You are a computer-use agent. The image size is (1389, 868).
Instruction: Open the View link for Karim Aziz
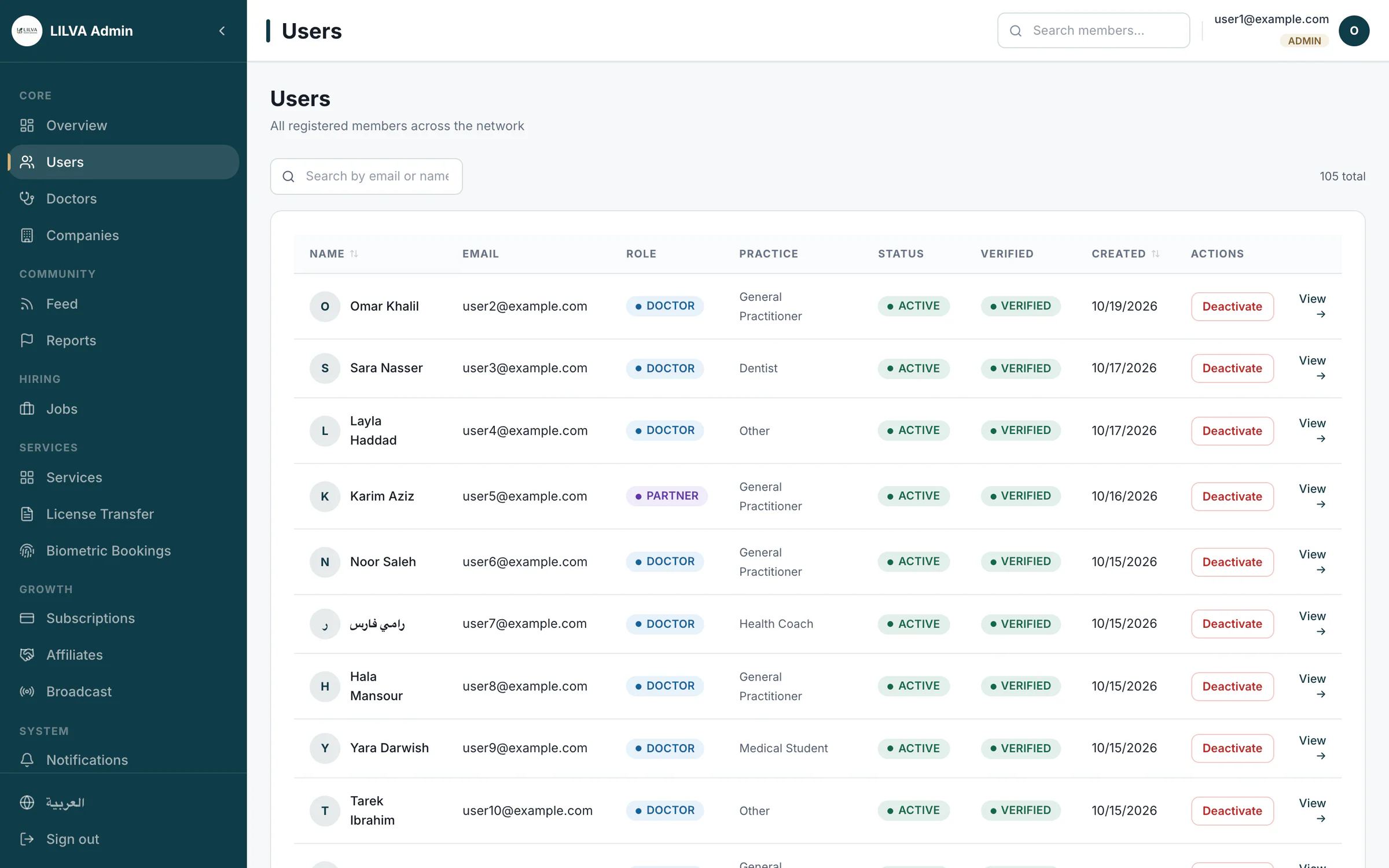tap(1311, 496)
